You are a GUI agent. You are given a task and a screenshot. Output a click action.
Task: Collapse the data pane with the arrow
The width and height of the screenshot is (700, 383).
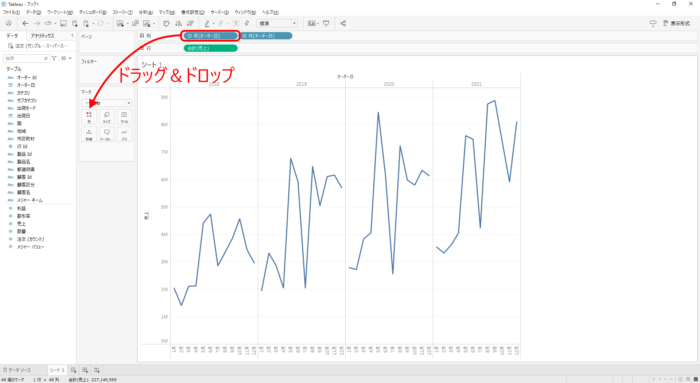coord(72,35)
